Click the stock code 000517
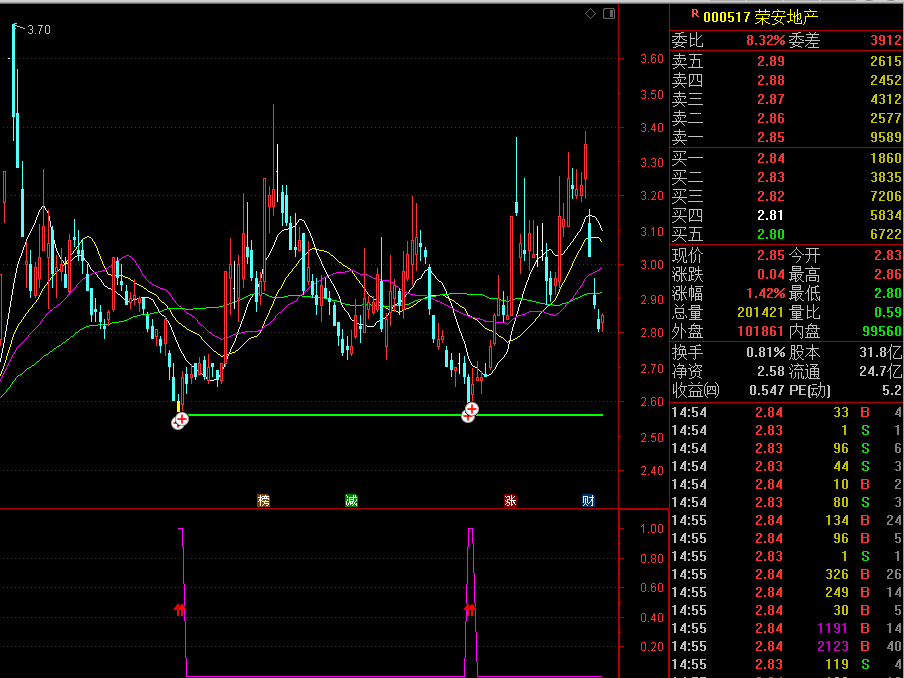This screenshot has height=678, width=904. [x=726, y=17]
